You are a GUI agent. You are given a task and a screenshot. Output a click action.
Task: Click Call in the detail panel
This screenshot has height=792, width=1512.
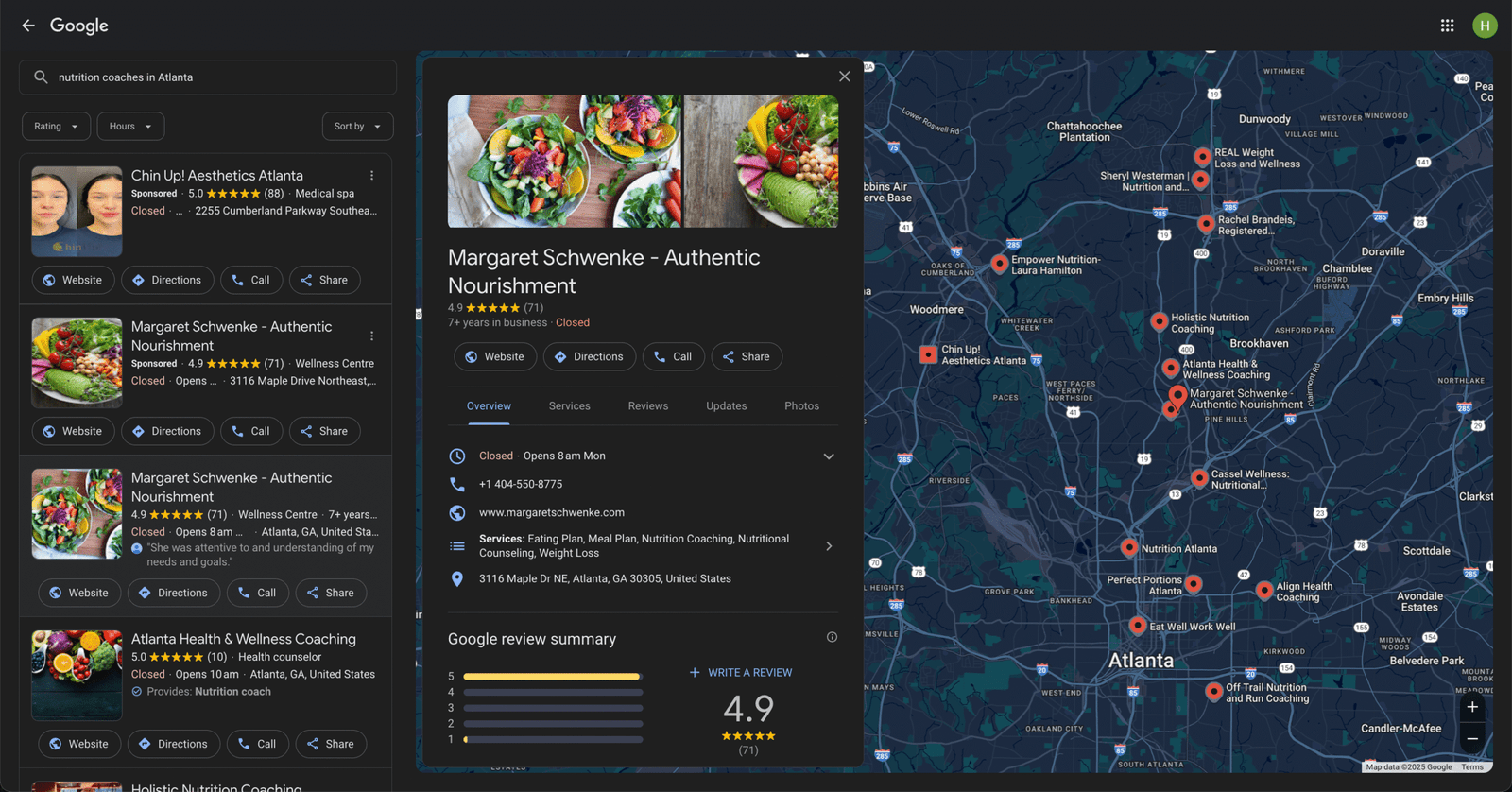(674, 357)
